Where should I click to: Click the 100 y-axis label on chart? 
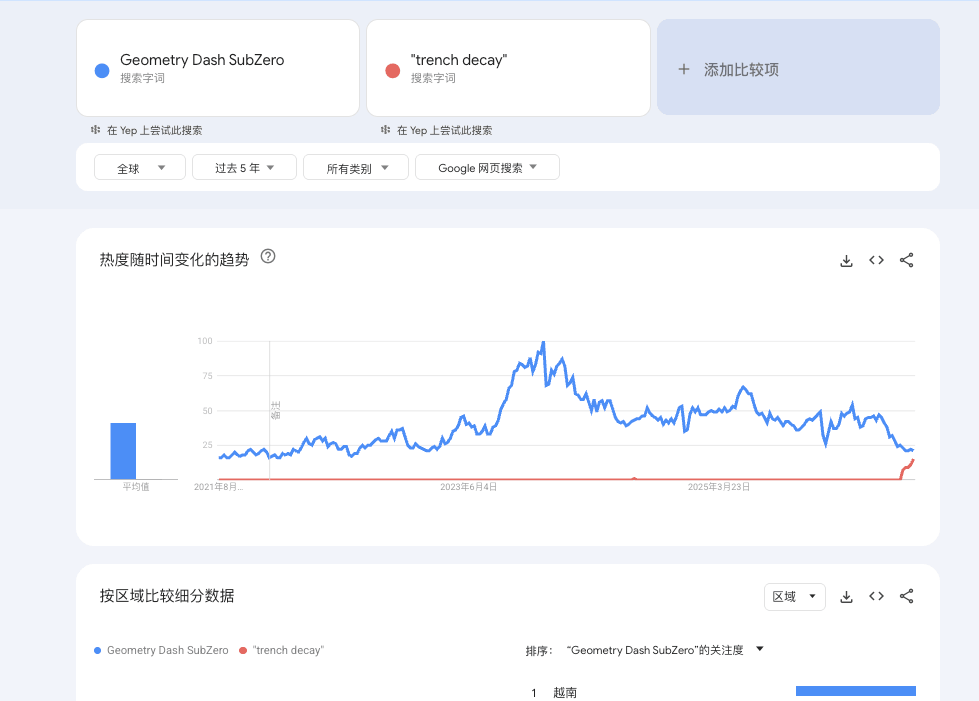click(x=205, y=341)
